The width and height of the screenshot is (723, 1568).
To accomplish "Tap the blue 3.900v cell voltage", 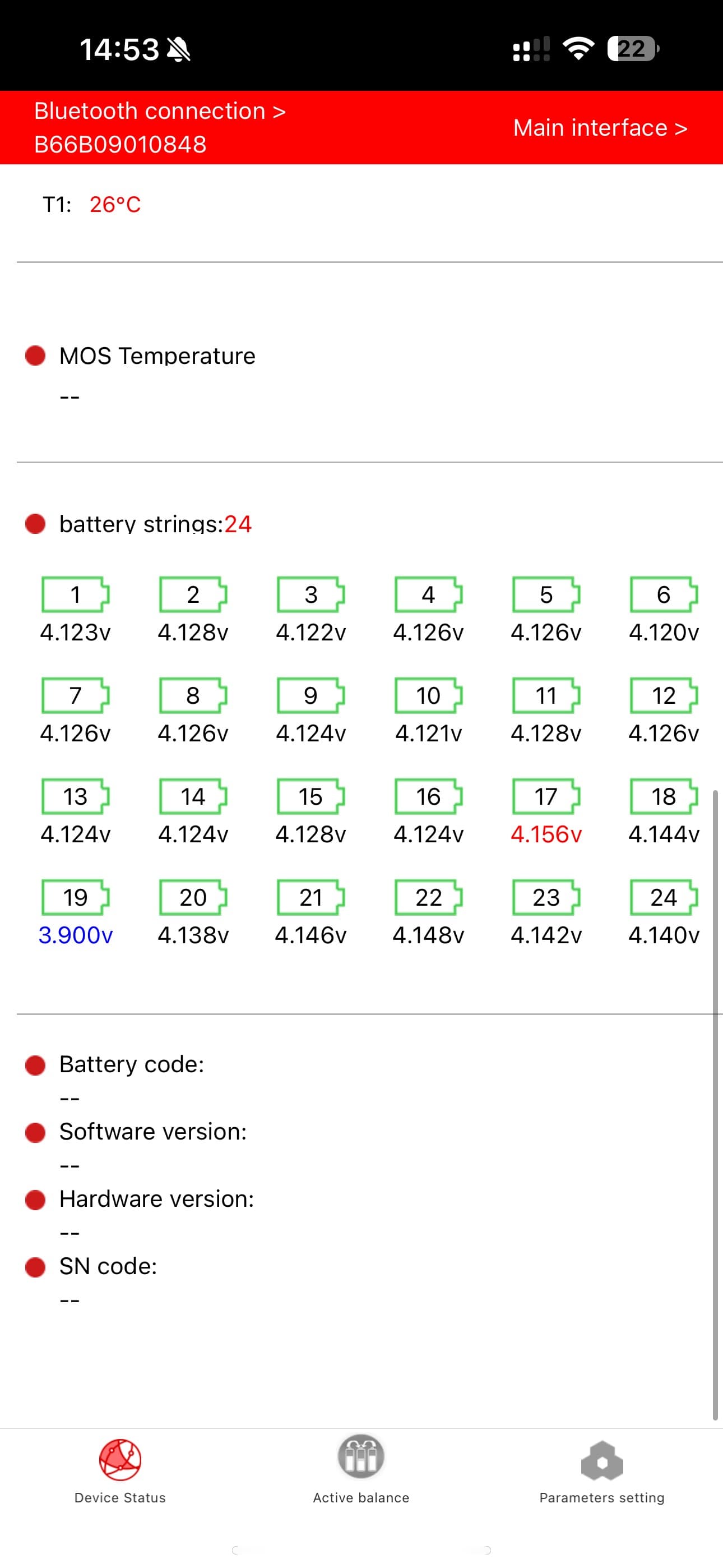I will [x=76, y=935].
